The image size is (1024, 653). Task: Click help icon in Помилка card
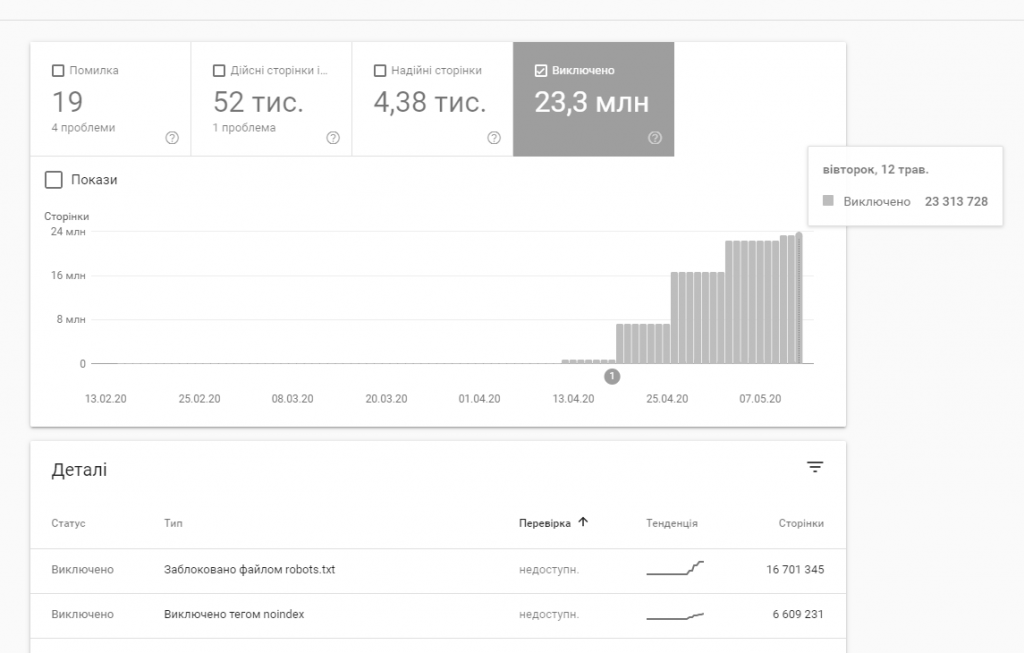(171, 138)
